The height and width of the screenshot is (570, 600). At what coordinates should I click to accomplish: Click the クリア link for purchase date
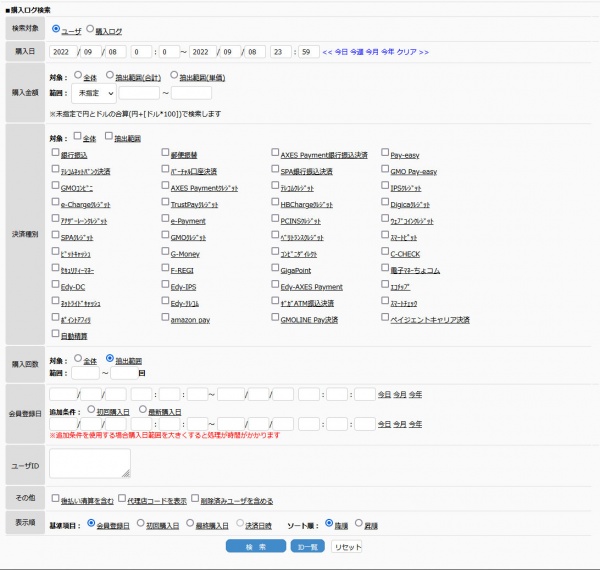click(x=405, y=51)
